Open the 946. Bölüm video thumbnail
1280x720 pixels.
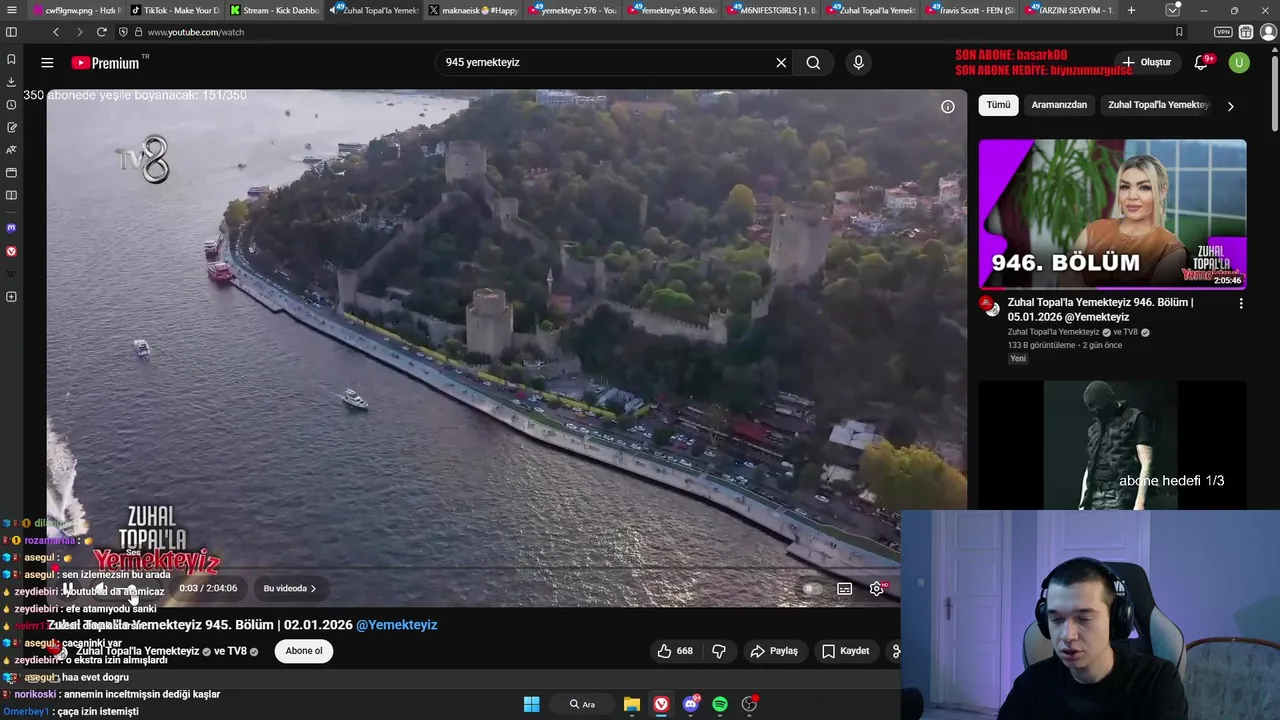point(1112,214)
